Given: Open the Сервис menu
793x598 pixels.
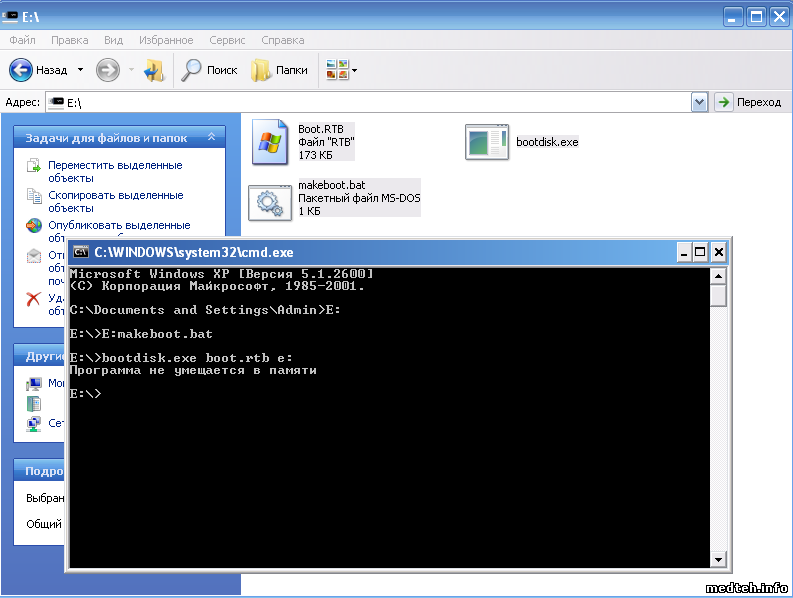Looking at the screenshot, I should click(x=228, y=40).
